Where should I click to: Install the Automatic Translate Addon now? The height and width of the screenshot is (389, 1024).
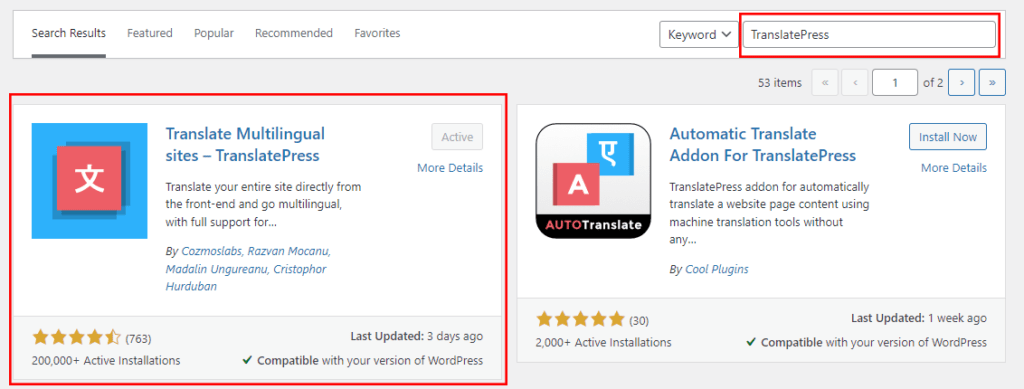point(948,137)
